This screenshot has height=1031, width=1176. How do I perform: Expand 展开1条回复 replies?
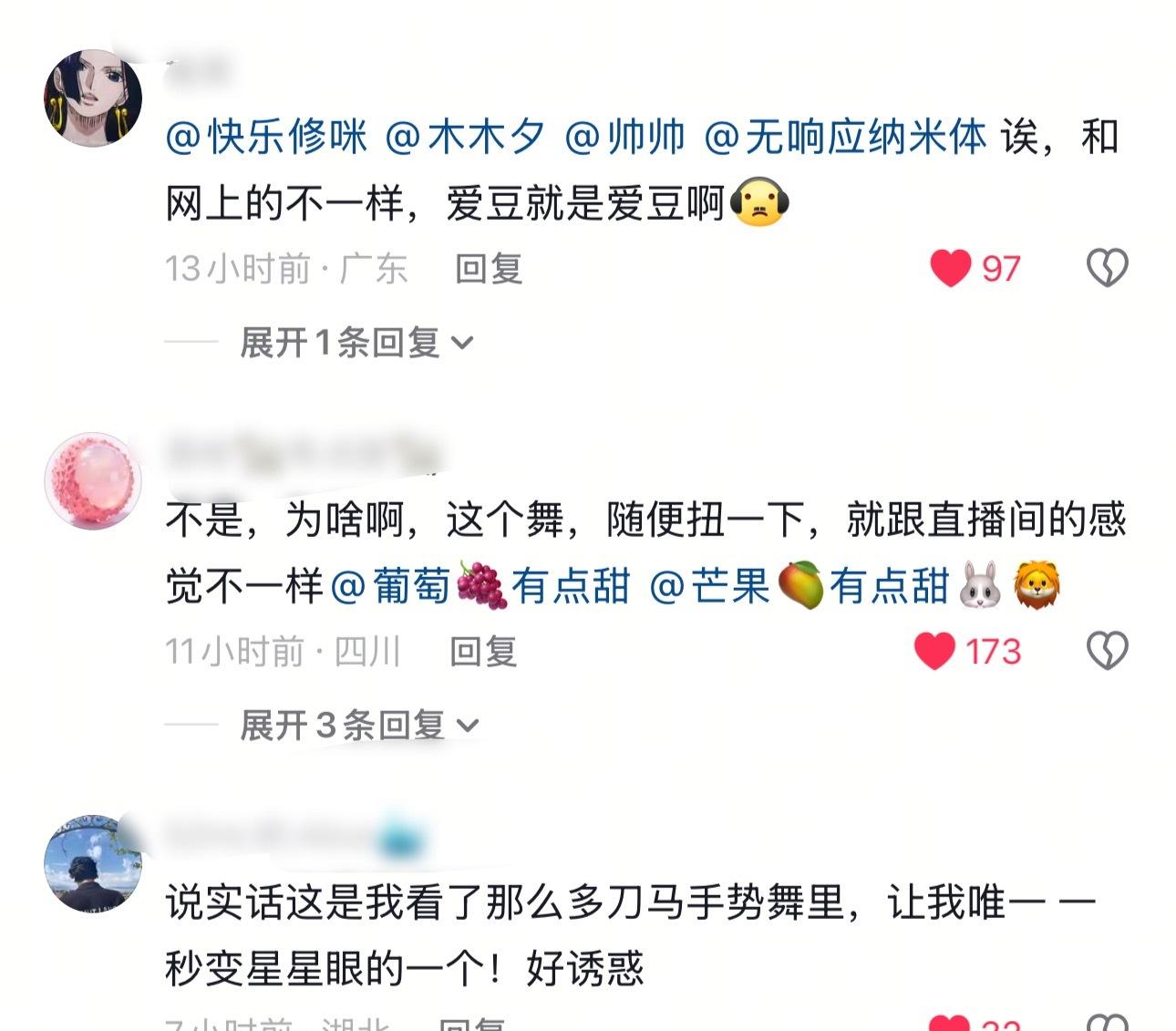[356, 343]
